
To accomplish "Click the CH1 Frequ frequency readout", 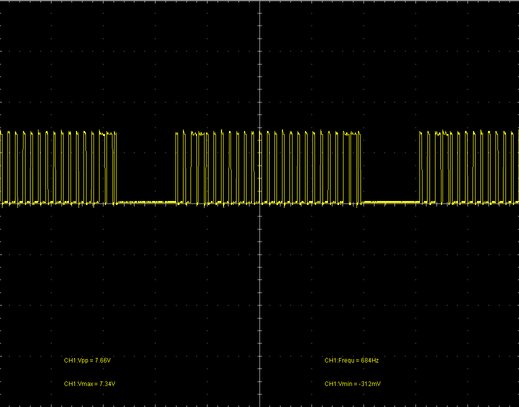I will coord(351,361).
